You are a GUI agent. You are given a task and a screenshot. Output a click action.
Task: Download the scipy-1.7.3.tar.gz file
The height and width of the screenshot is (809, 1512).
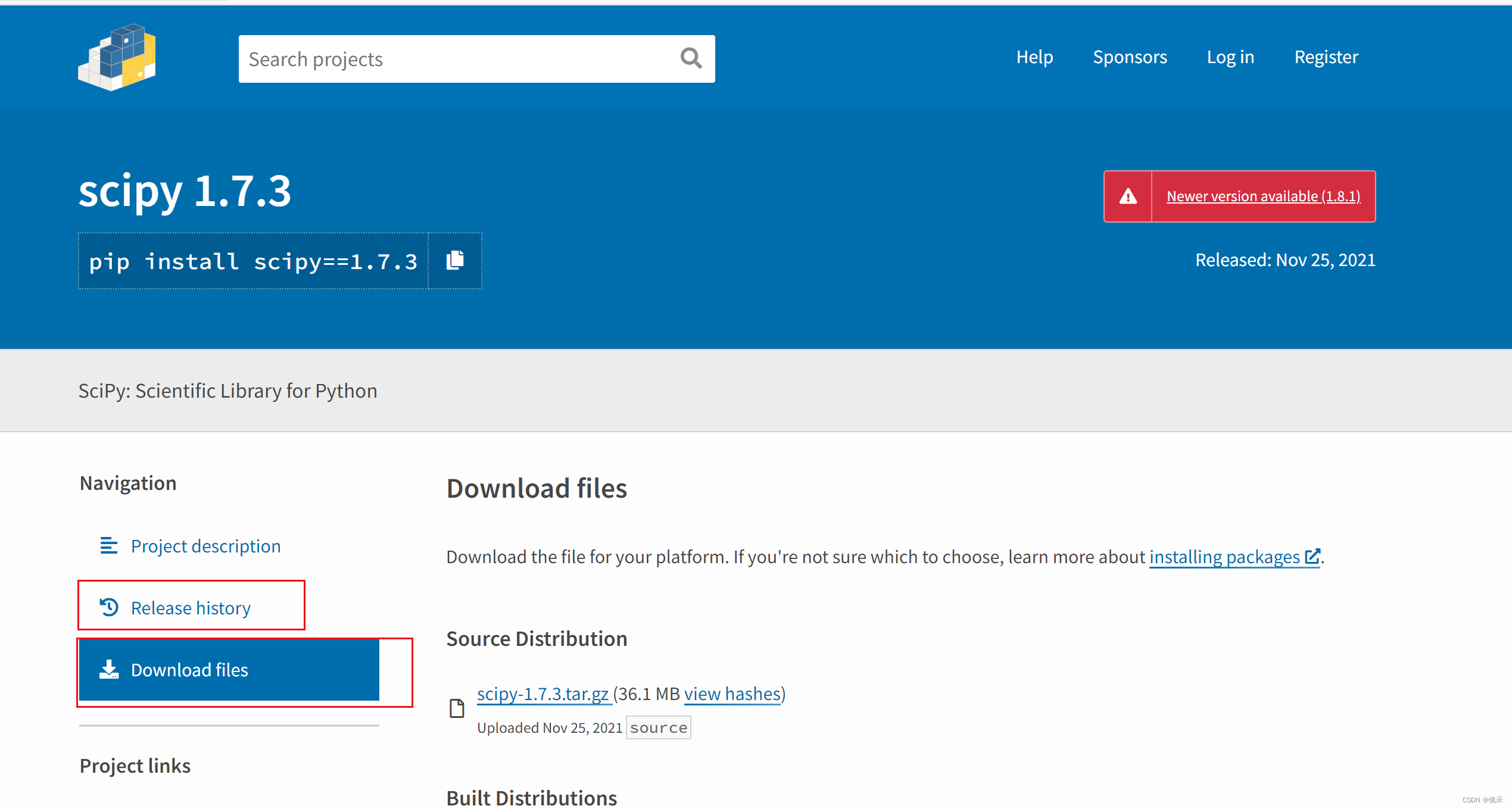click(543, 694)
